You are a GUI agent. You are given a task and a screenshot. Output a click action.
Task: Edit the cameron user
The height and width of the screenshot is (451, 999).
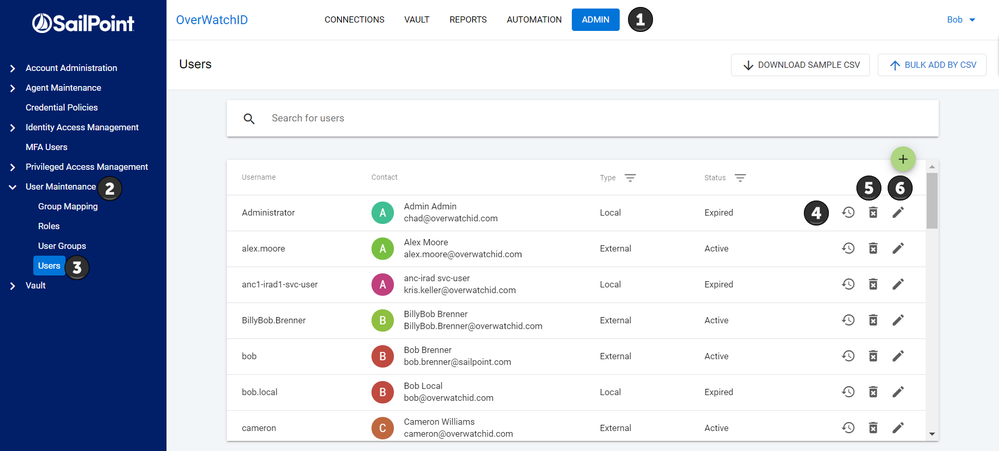tap(898, 428)
